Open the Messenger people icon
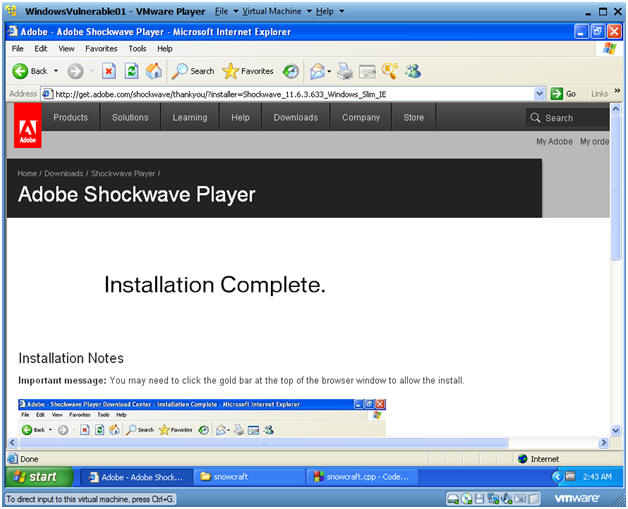Image resolution: width=628 pixels, height=509 pixels. [x=413, y=71]
